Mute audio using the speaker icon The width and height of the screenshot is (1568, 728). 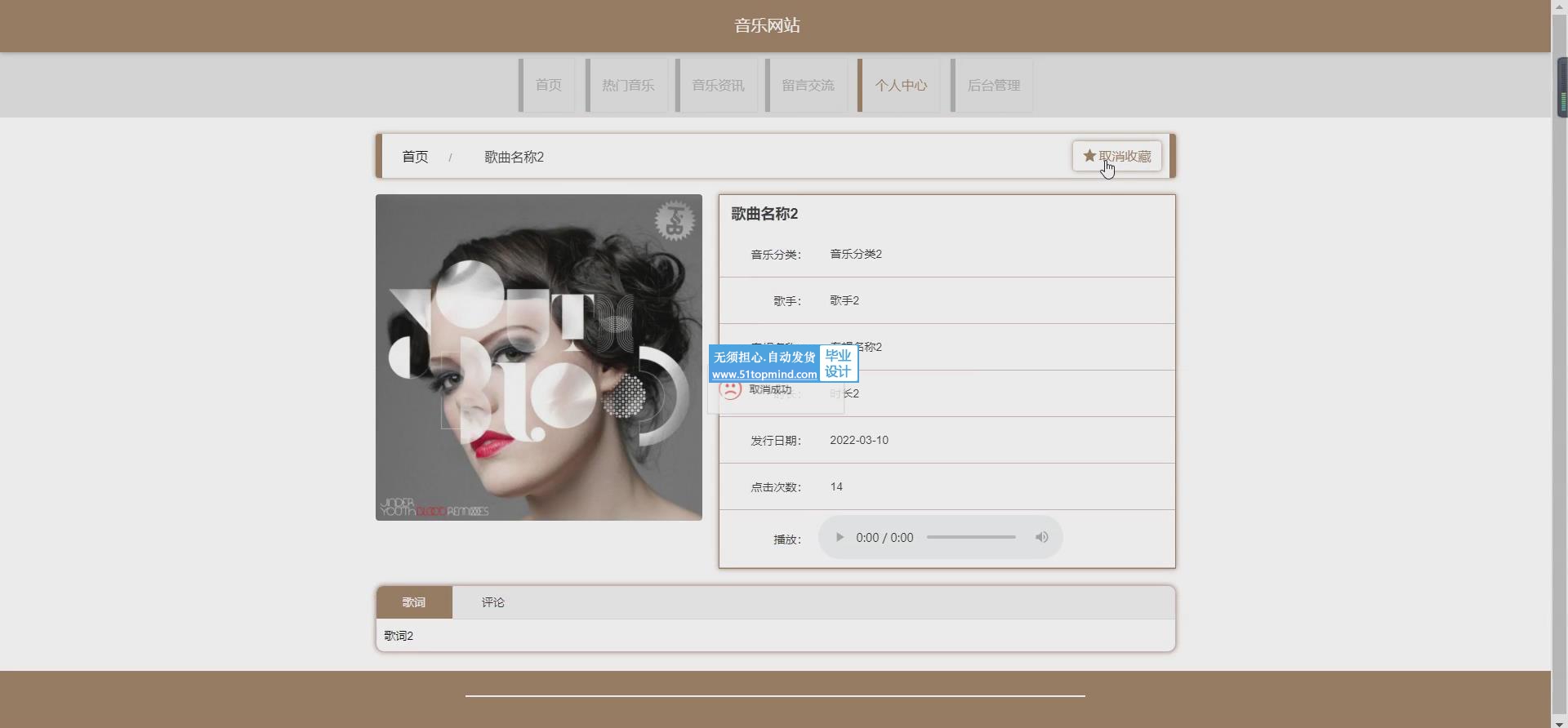[x=1041, y=537]
